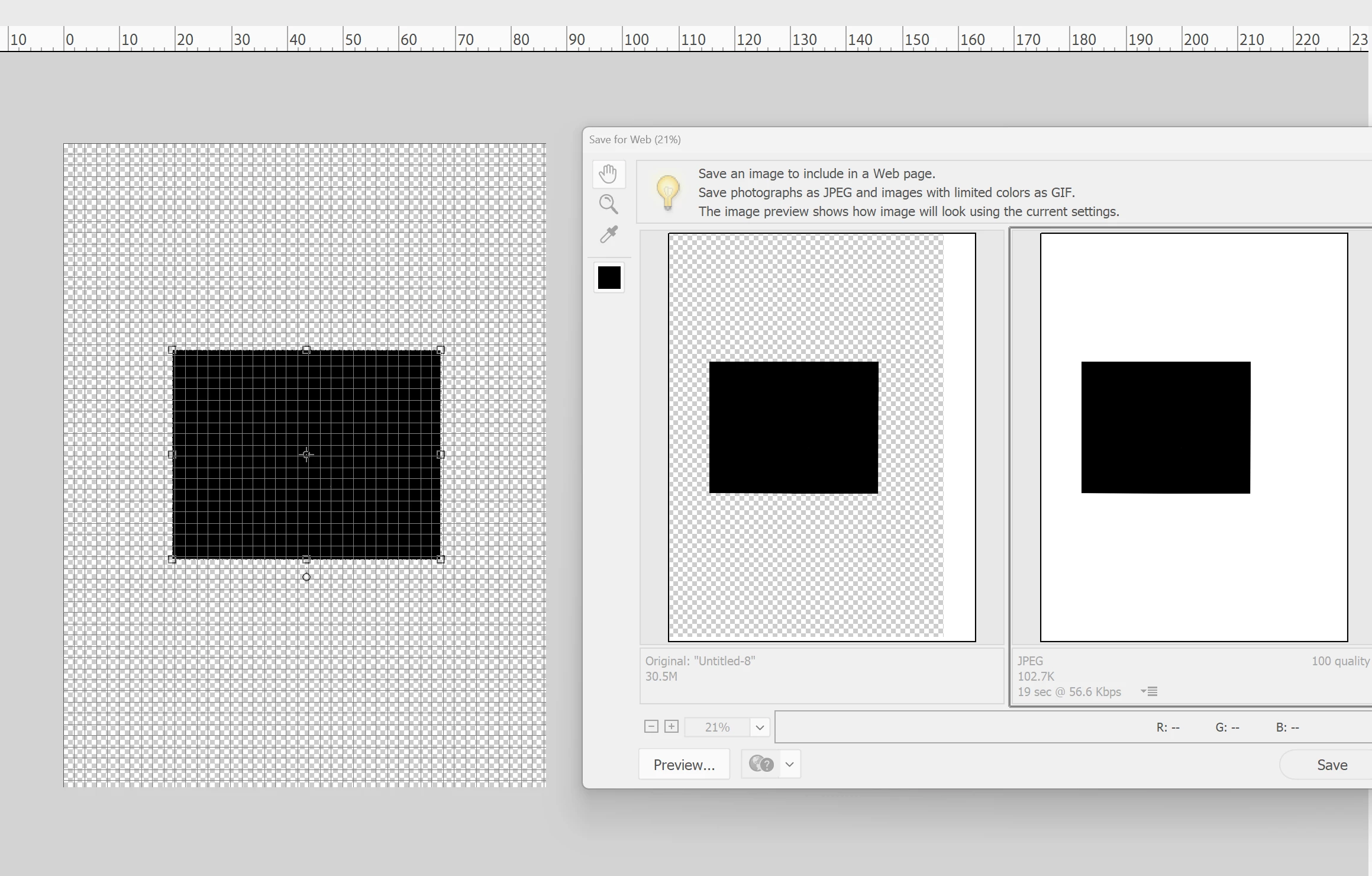Click the zoom out minus icon
Image resolution: width=1372 pixels, height=876 pixels.
651,726
